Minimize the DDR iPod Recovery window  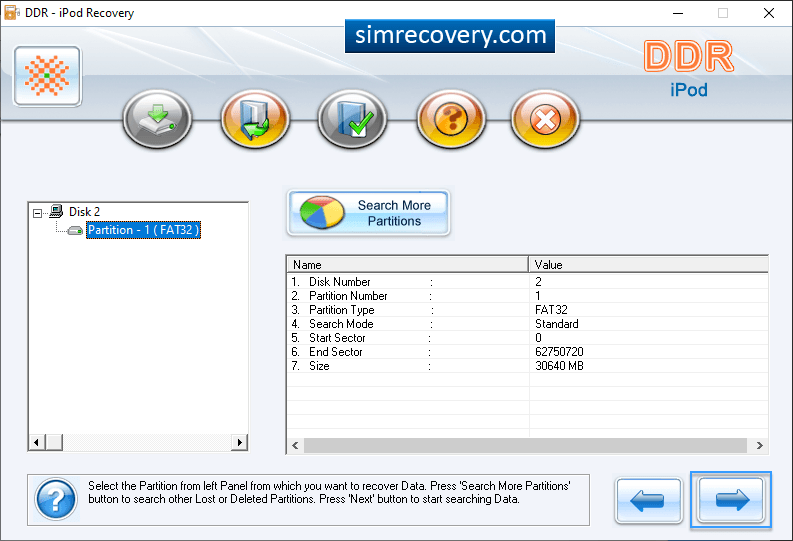(678, 13)
